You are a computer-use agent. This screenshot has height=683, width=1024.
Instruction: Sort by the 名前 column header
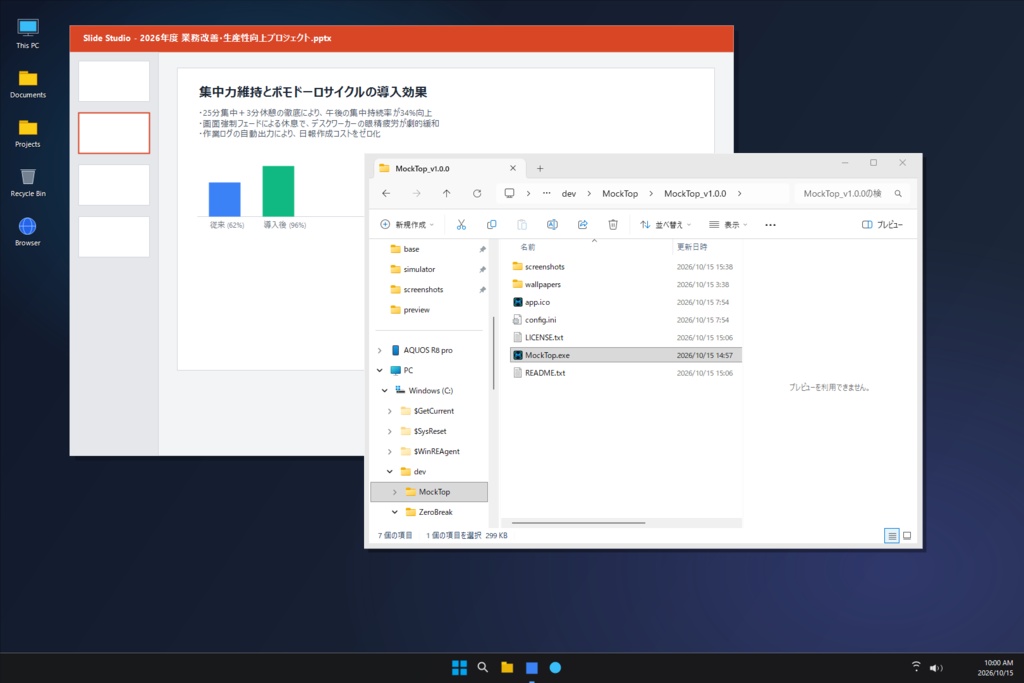click(x=528, y=247)
